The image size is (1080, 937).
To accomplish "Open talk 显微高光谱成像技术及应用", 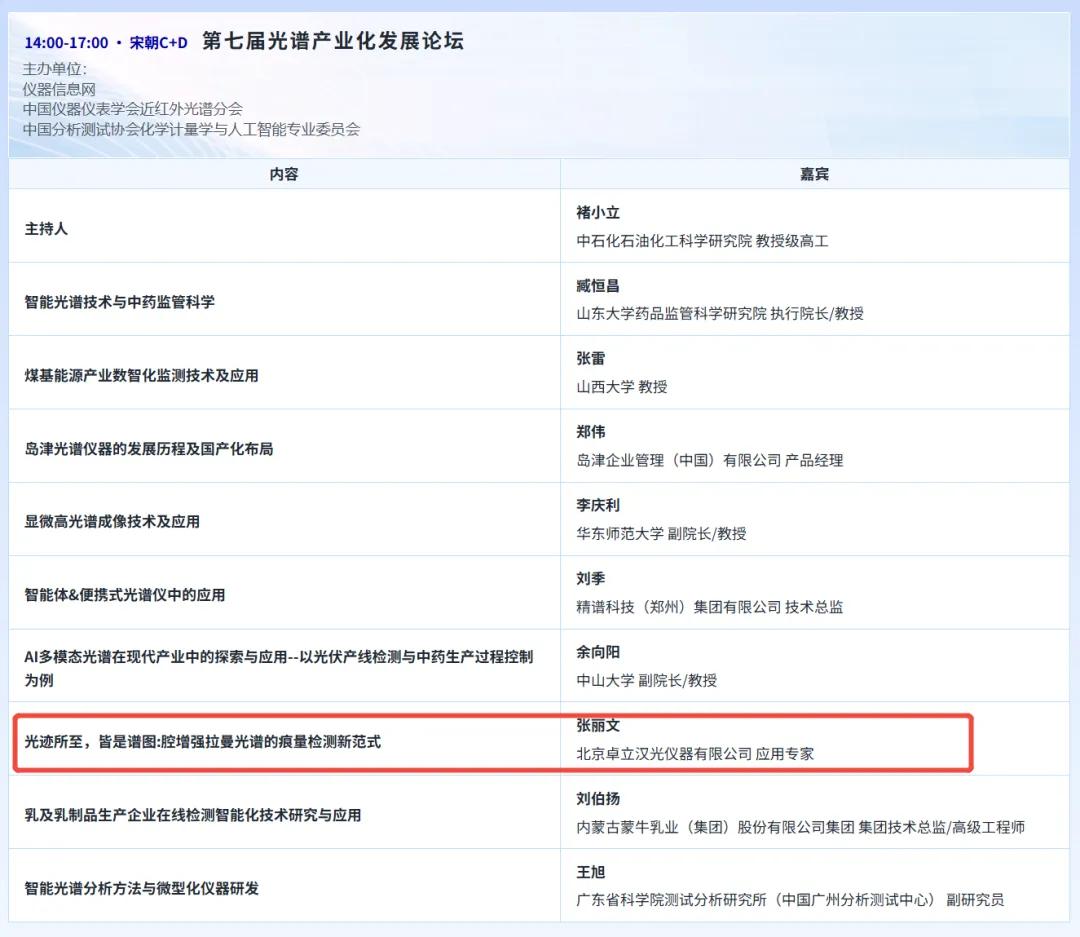I will 112,522.
